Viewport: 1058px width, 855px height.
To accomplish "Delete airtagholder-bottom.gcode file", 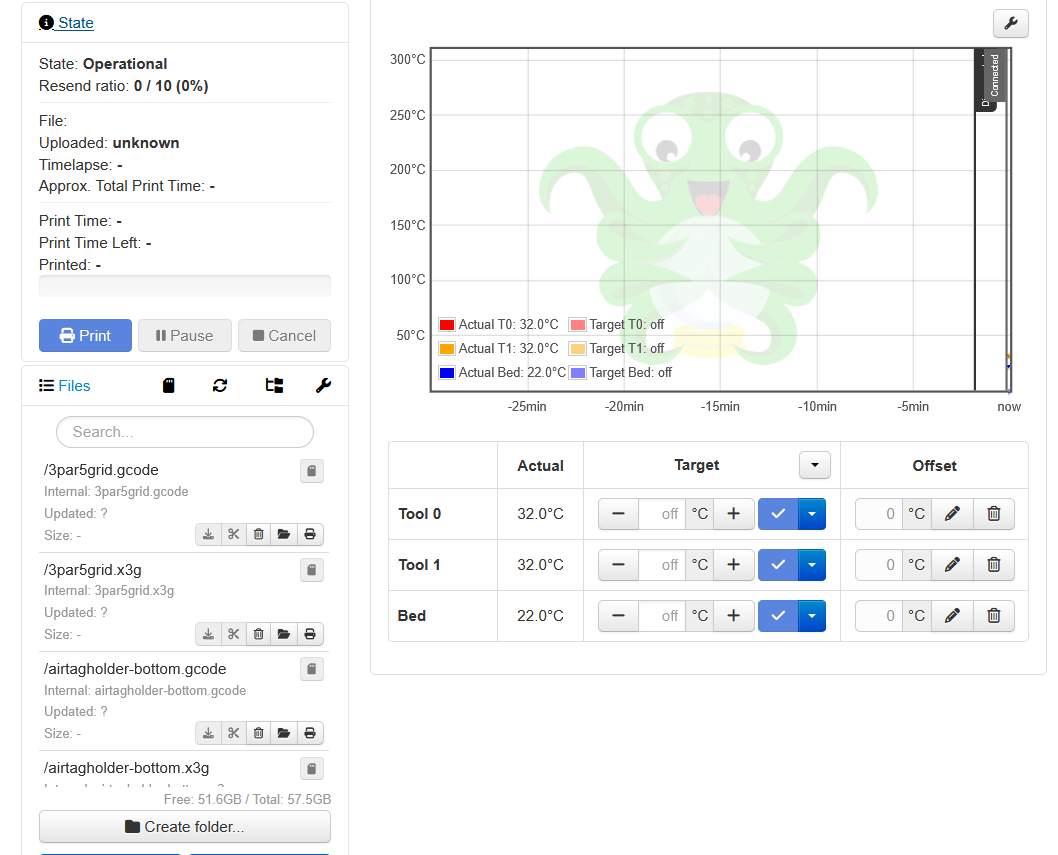I will 258,733.
